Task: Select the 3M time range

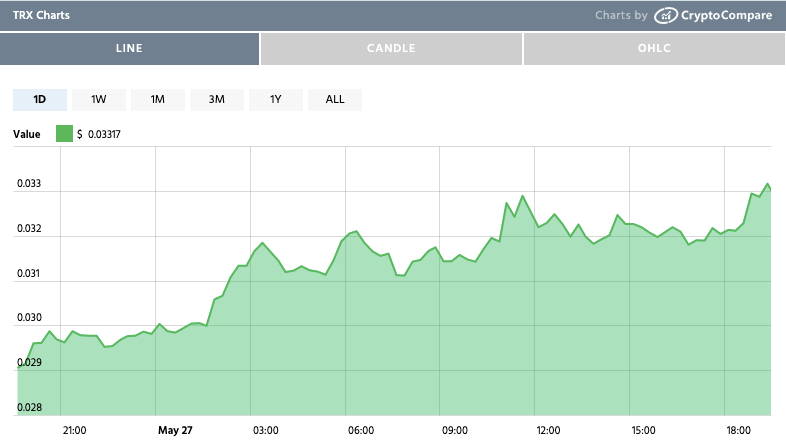Action: (x=217, y=99)
